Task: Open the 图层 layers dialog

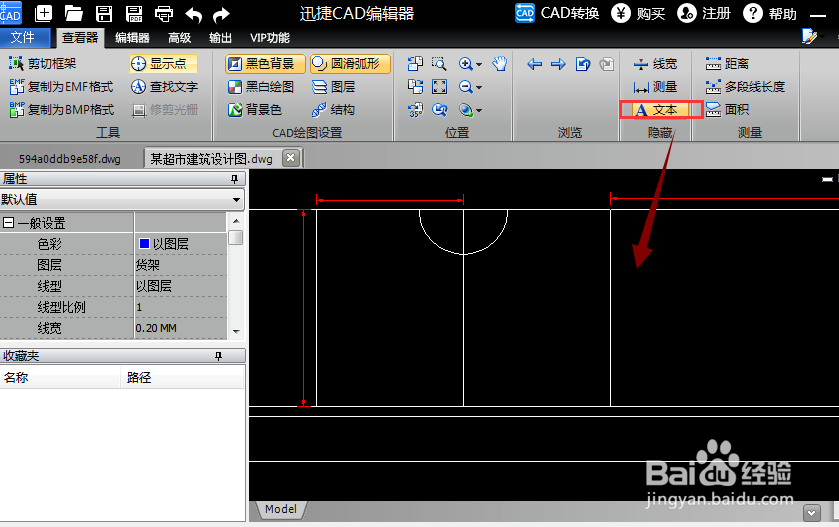Action: pyautogui.click(x=333, y=87)
